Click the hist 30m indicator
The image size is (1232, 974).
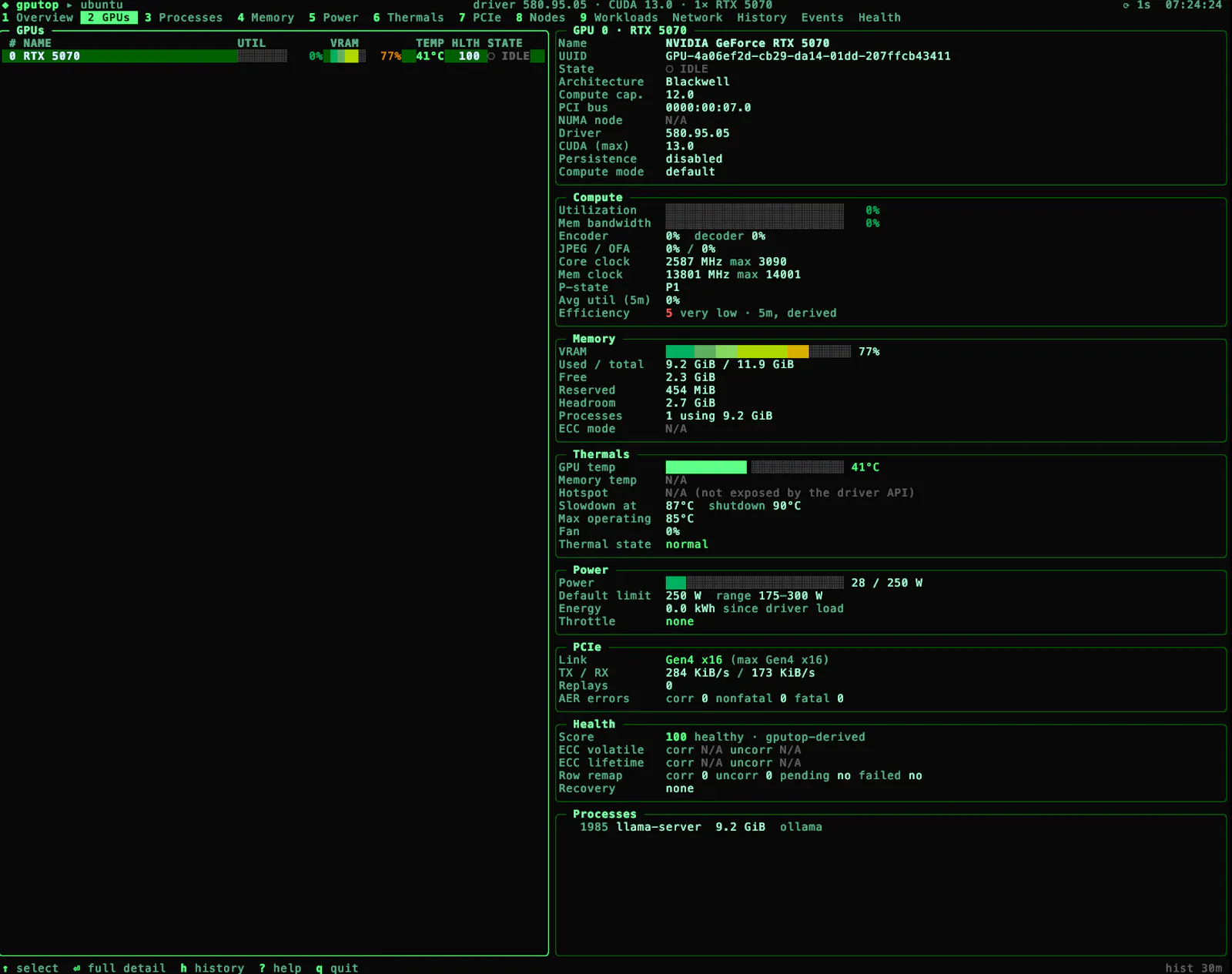point(1193,968)
